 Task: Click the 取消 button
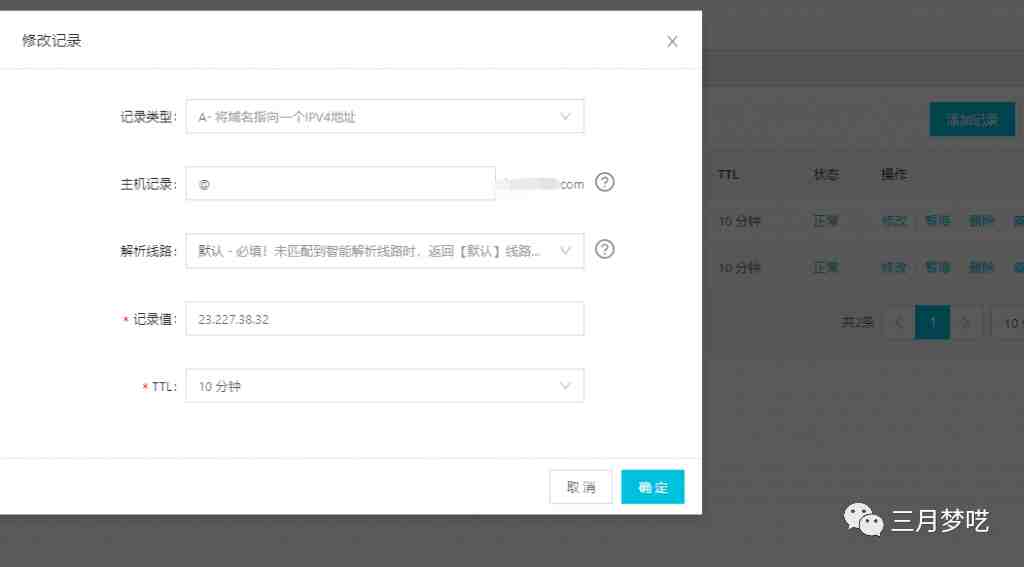tap(581, 487)
